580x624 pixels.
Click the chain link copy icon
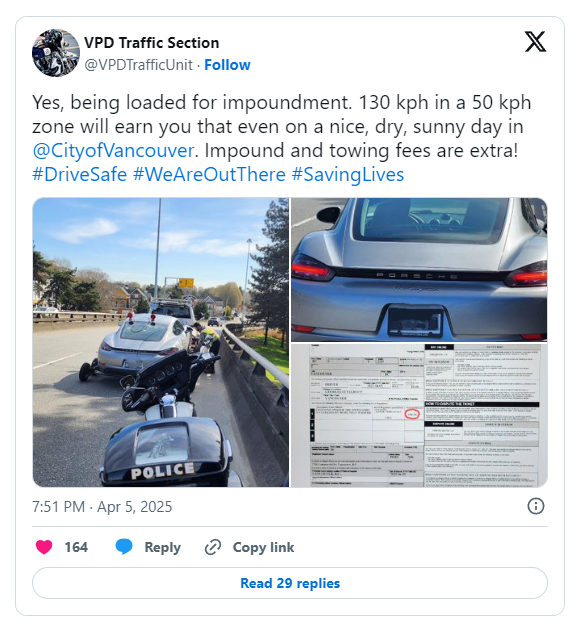pyautogui.click(x=213, y=547)
